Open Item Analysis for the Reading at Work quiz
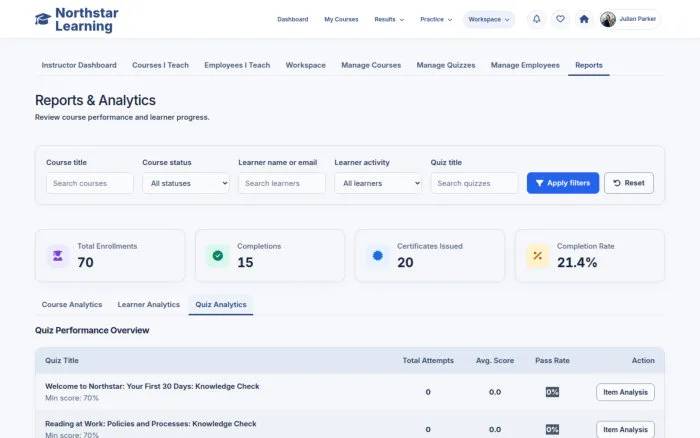700x438 pixels. click(x=625, y=430)
